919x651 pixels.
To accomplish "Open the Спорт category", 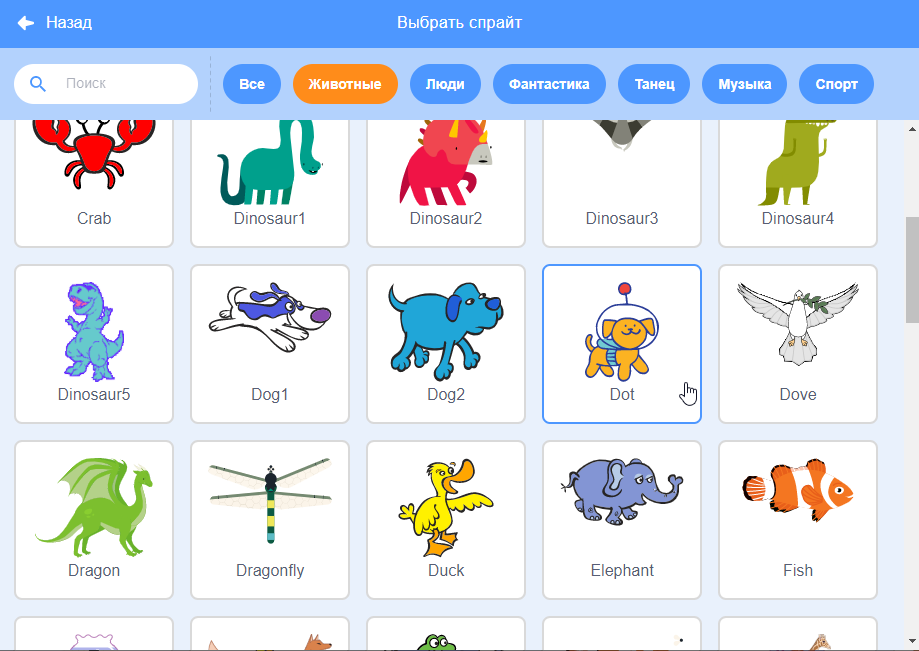I will pos(836,84).
